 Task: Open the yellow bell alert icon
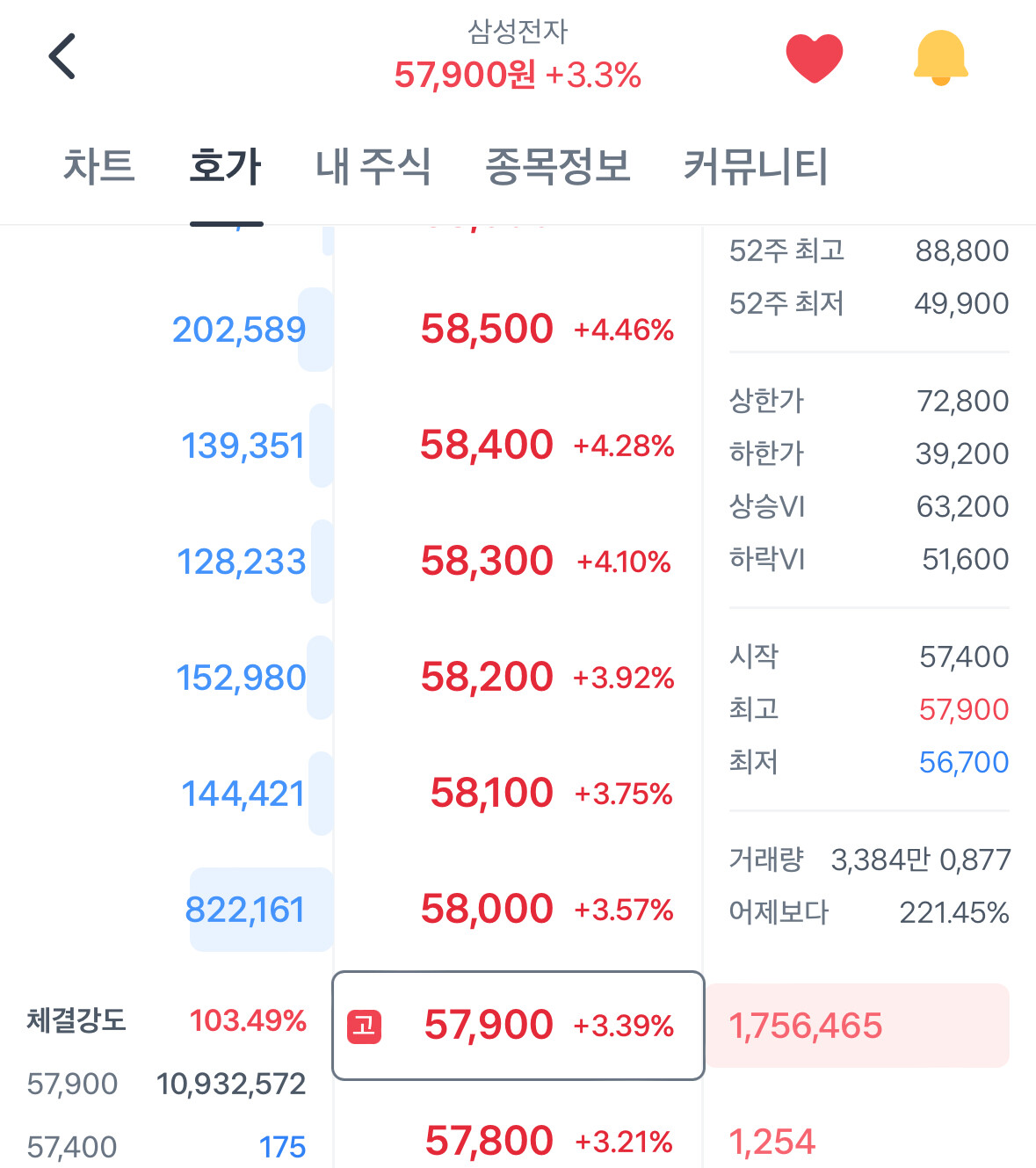[x=940, y=58]
